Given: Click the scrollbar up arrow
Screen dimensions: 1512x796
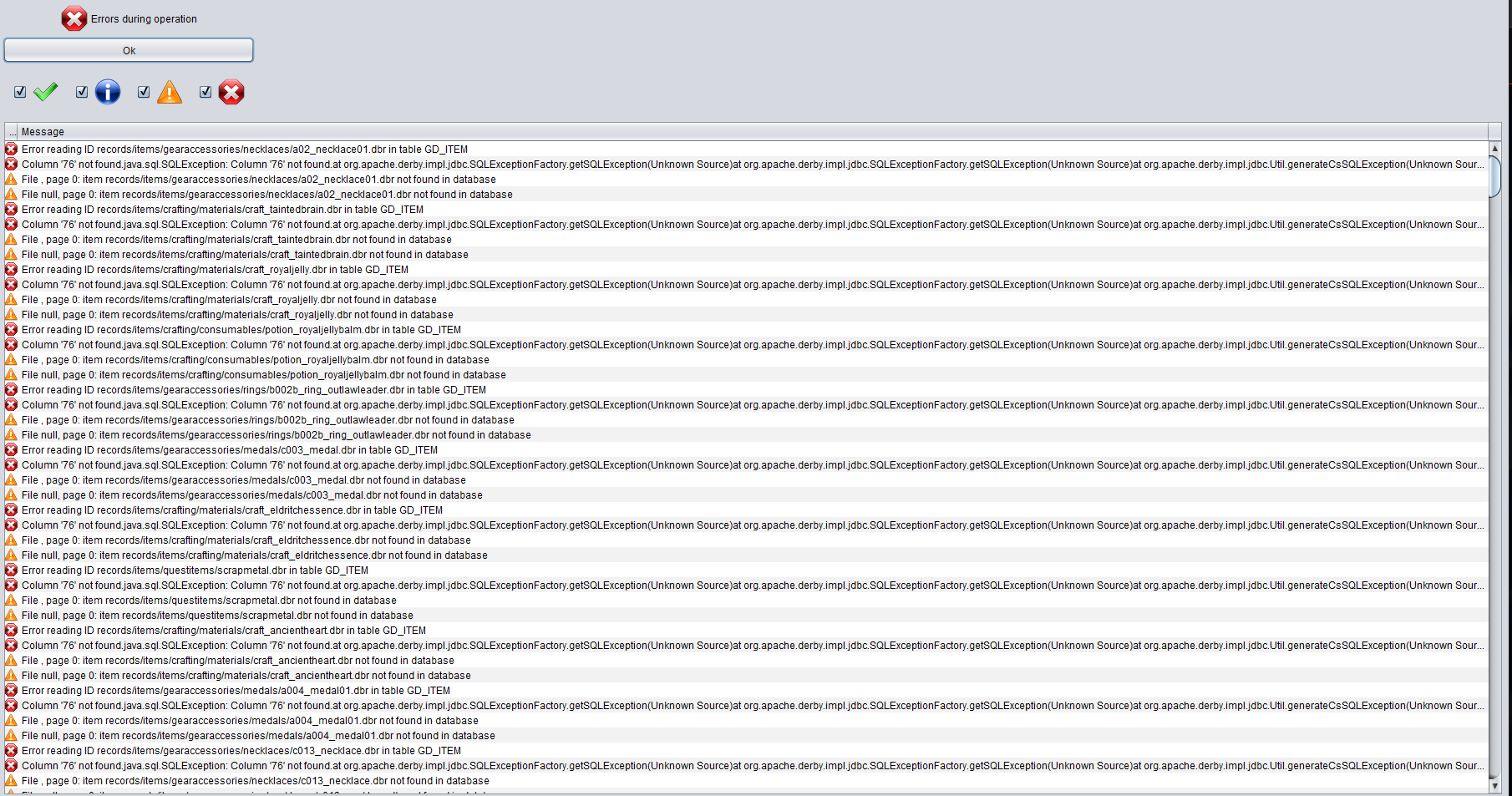Looking at the screenshot, I should click(1494, 149).
